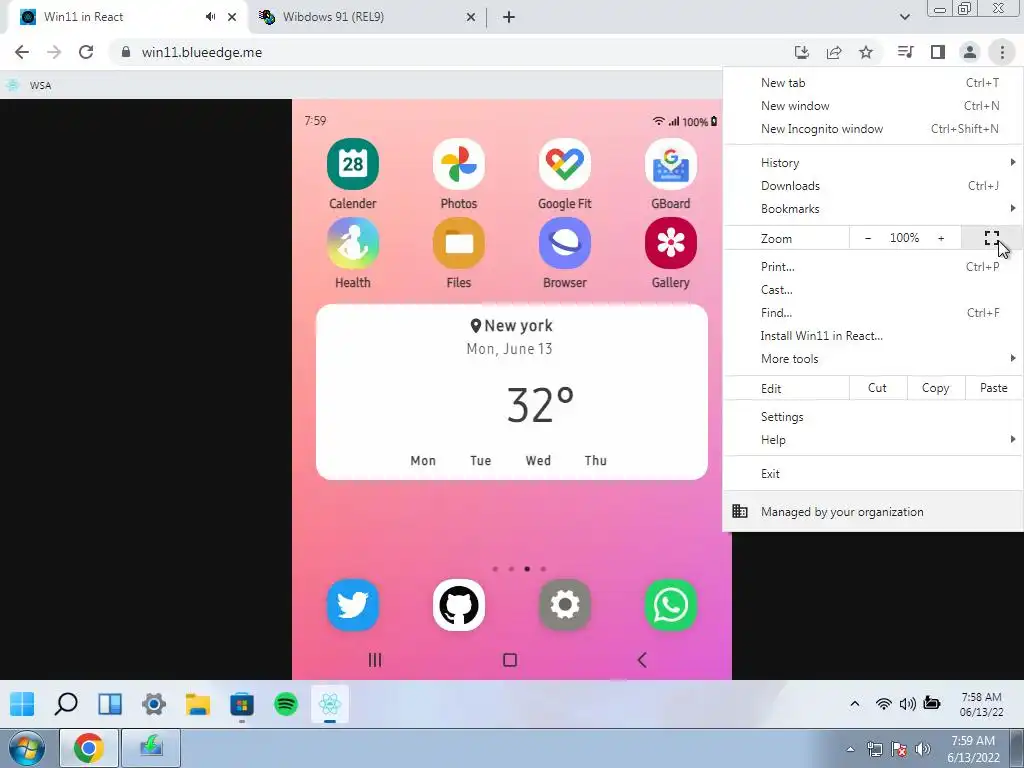Expand the Help submenu

coord(873,440)
